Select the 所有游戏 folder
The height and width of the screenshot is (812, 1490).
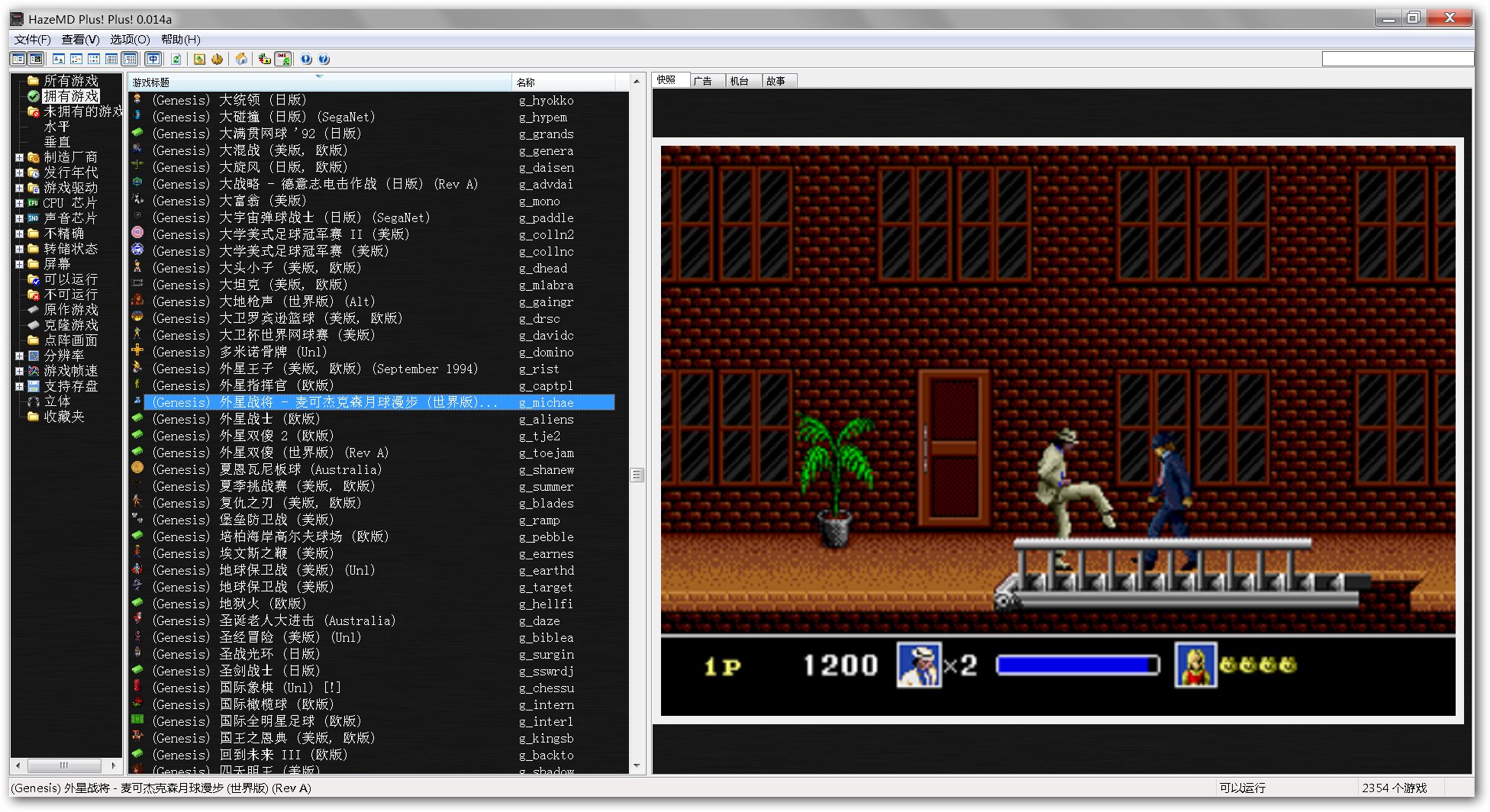(x=70, y=81)
